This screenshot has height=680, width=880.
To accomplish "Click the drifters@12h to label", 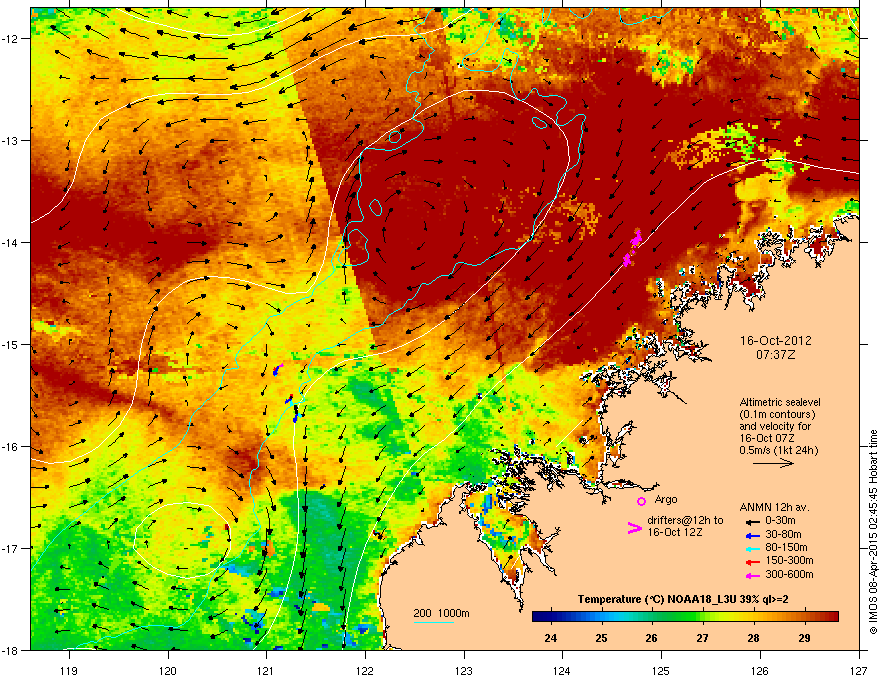I will 685,520.
